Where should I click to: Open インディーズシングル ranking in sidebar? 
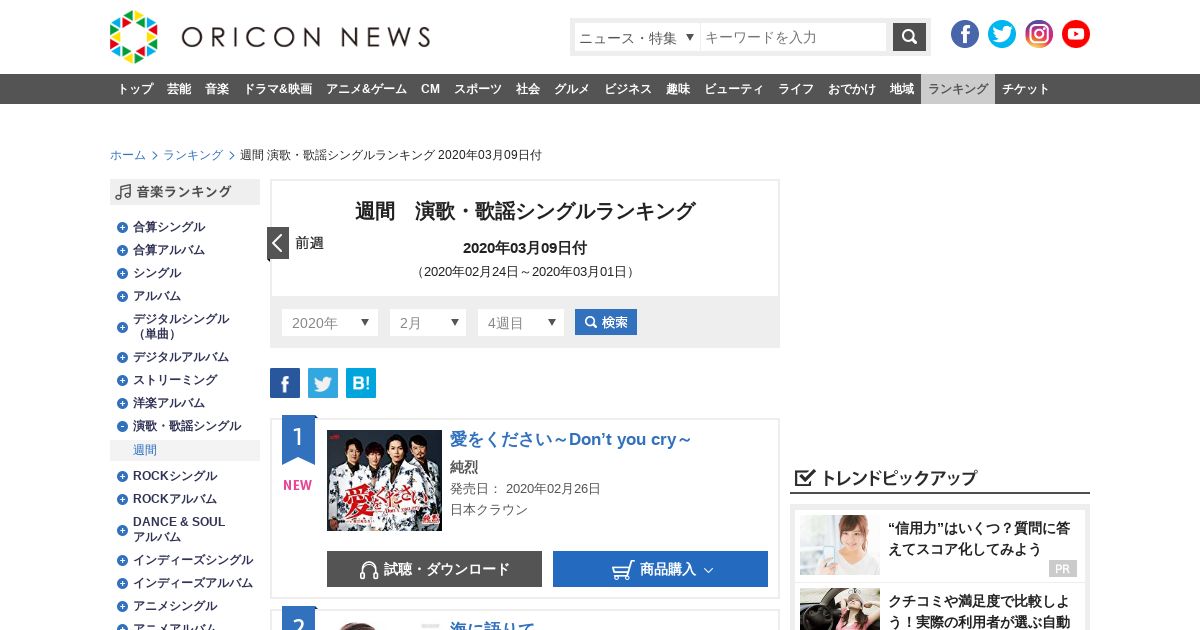tap(193, 560)
